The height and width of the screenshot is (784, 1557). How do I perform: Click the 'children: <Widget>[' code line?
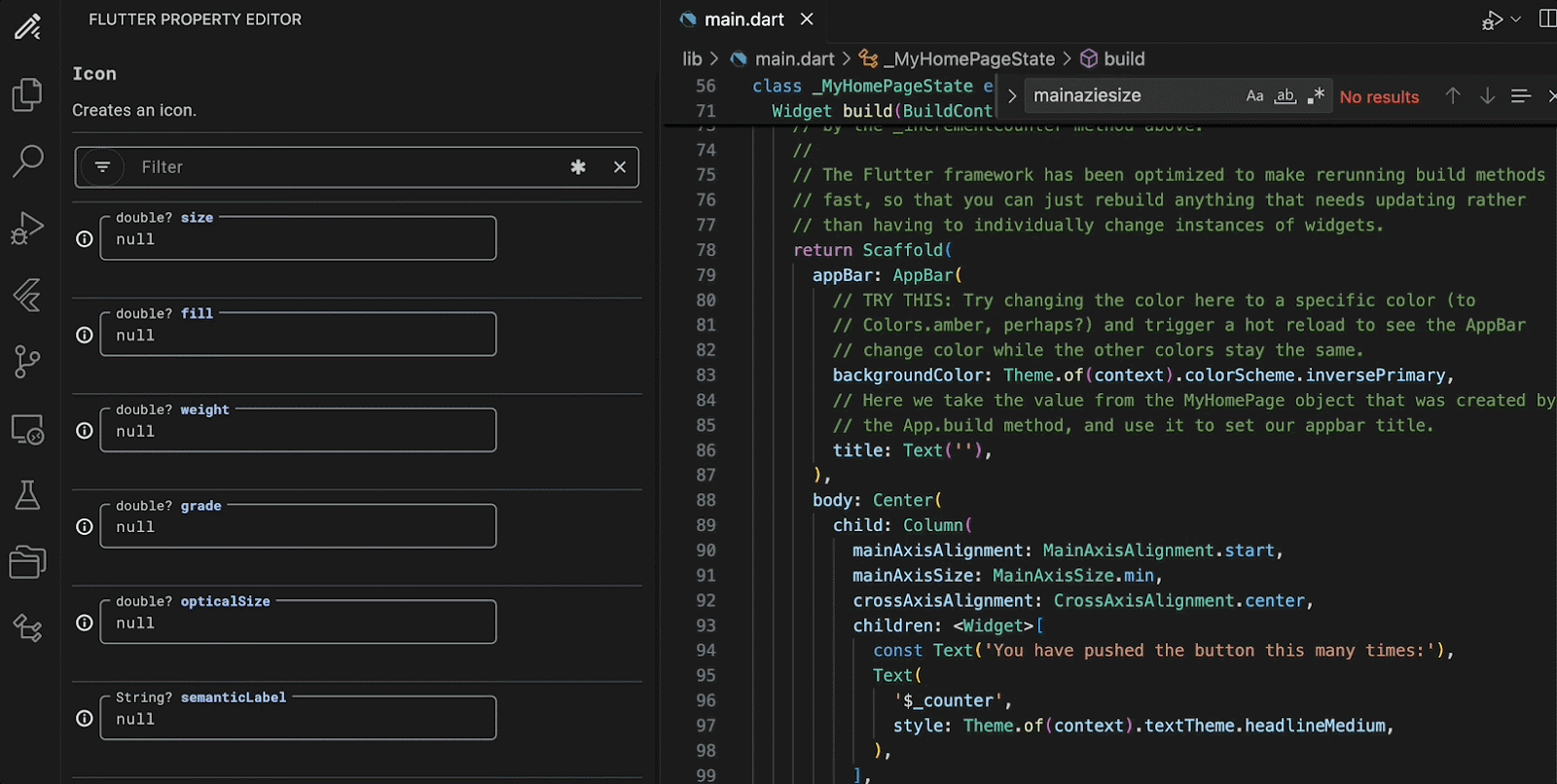[x=949, y=625]
